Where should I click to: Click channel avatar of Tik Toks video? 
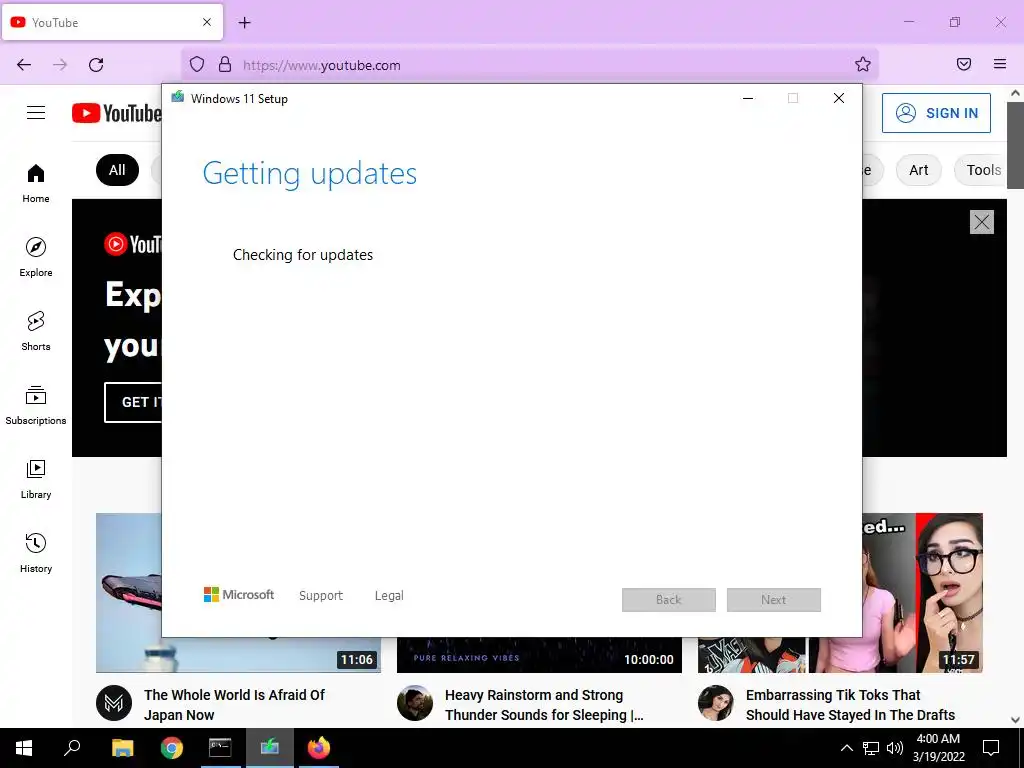[716, 703]
